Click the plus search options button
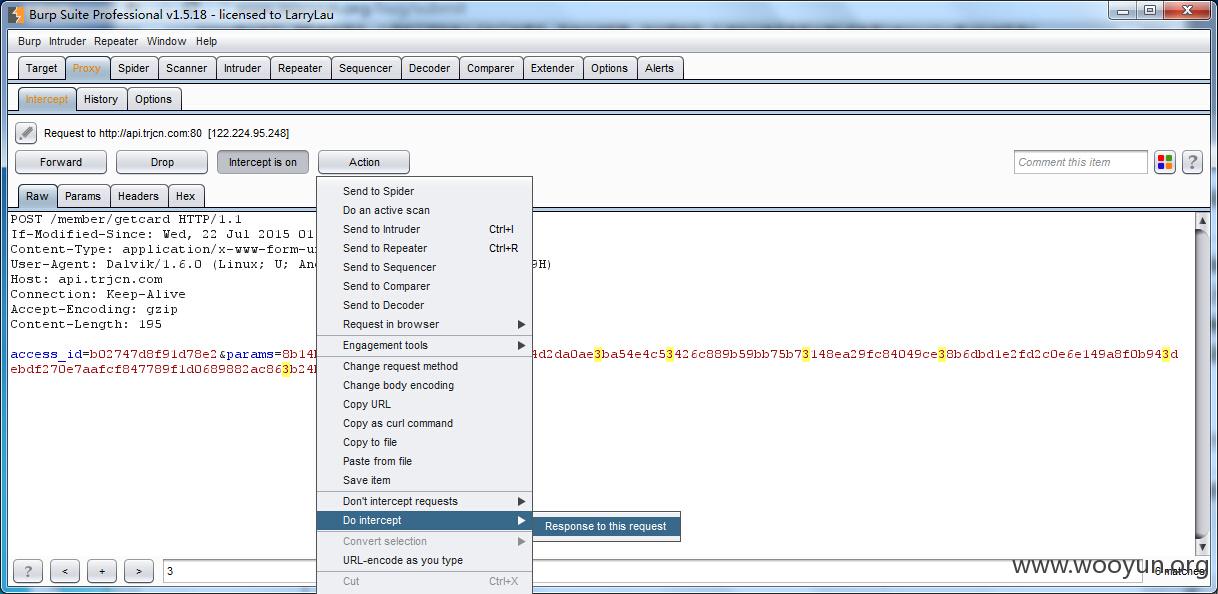This screenshot has height=594, width=1218. (x=102, y=571)
